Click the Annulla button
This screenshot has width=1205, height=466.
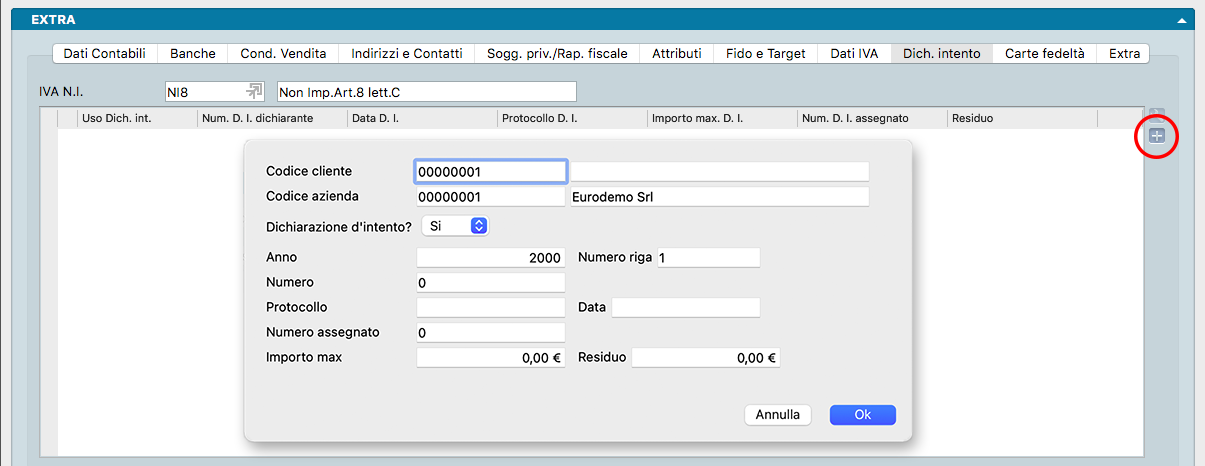pos(778,415)
